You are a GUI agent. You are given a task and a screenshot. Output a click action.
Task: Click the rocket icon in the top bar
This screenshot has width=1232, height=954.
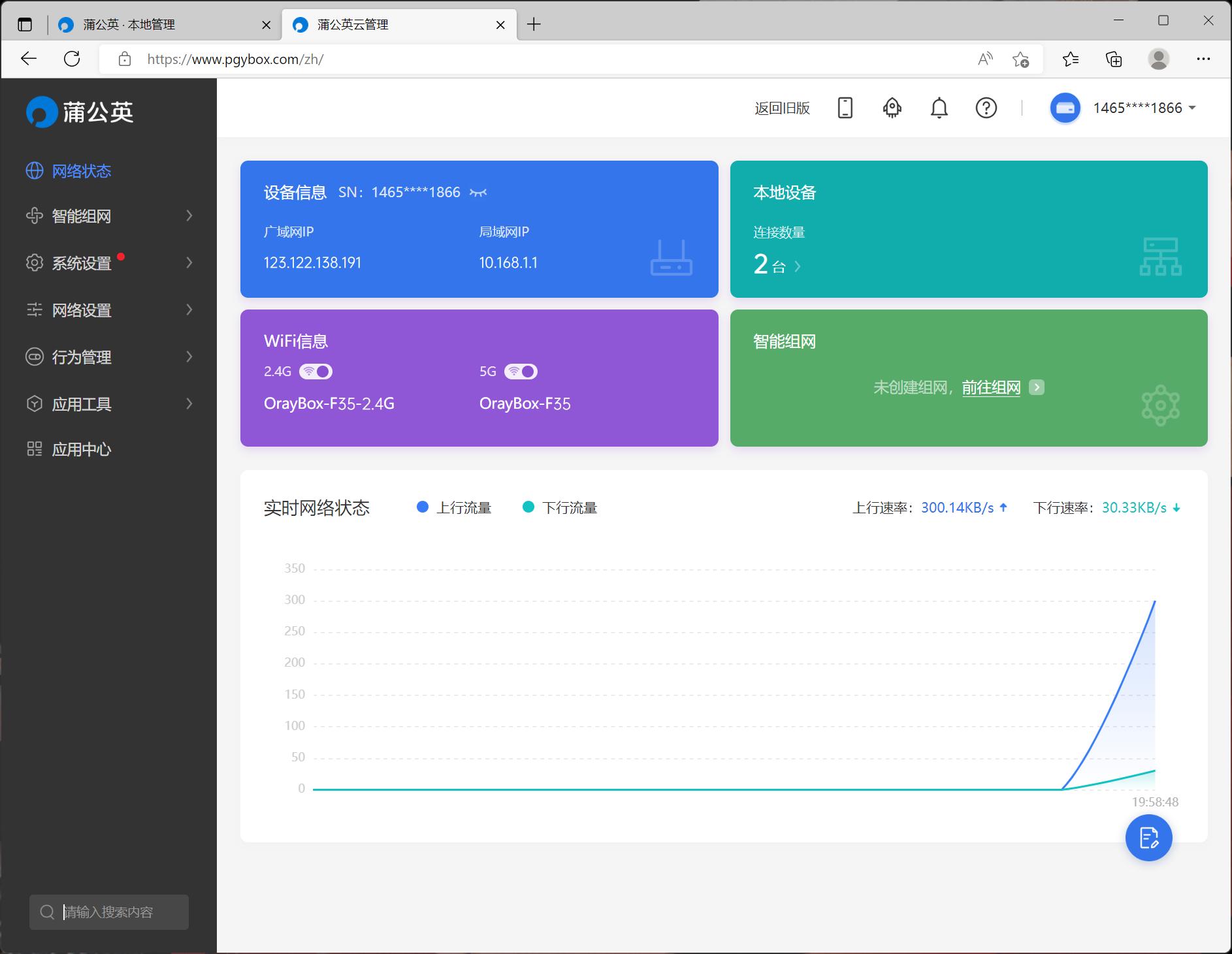tap(892, 108)
